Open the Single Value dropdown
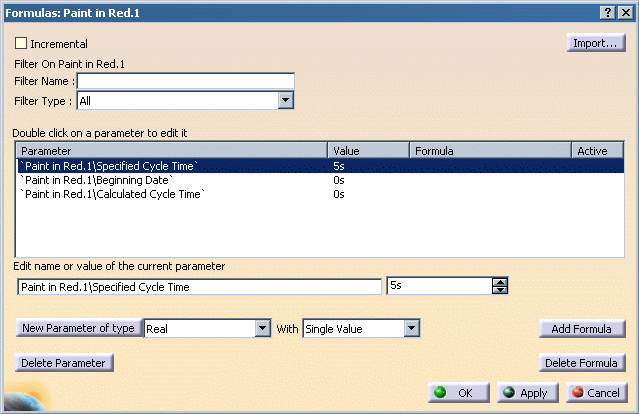Viewport: 639px width, 414px height. (x=410, y=328)
